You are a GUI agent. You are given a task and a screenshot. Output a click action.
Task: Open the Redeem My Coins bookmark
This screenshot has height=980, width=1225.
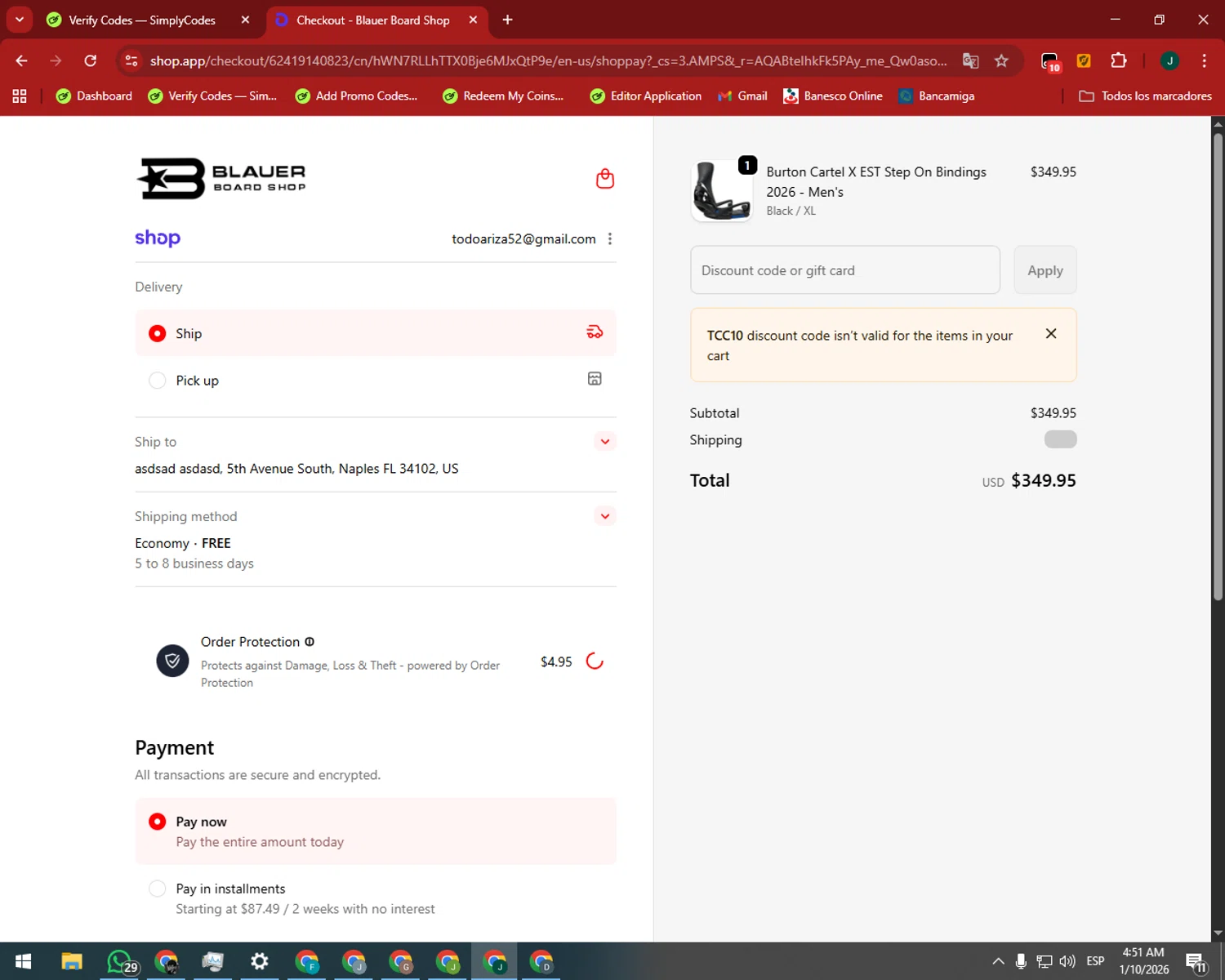(x=504, y=96)
